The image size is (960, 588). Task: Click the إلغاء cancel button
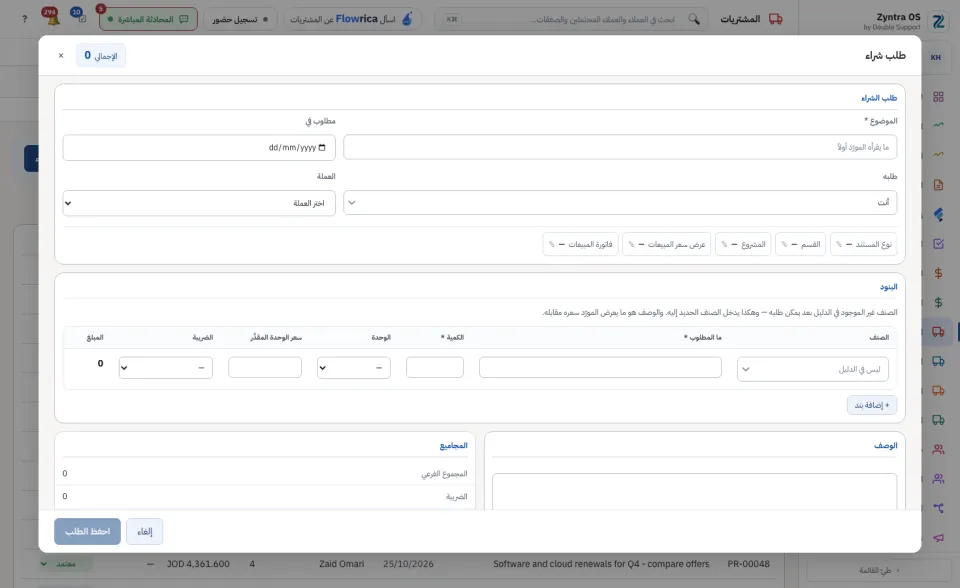point(144,532)
